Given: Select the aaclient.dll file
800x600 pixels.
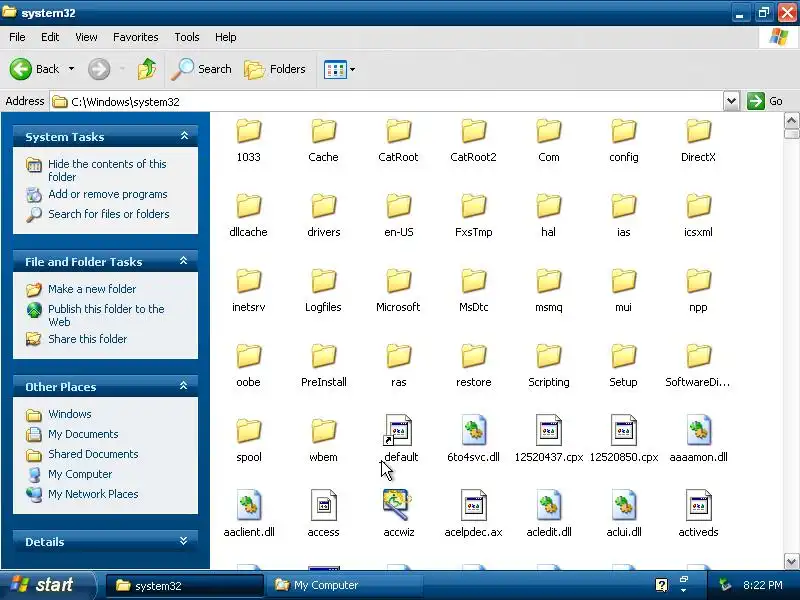Looking at the screenshot, I should 248,515.
